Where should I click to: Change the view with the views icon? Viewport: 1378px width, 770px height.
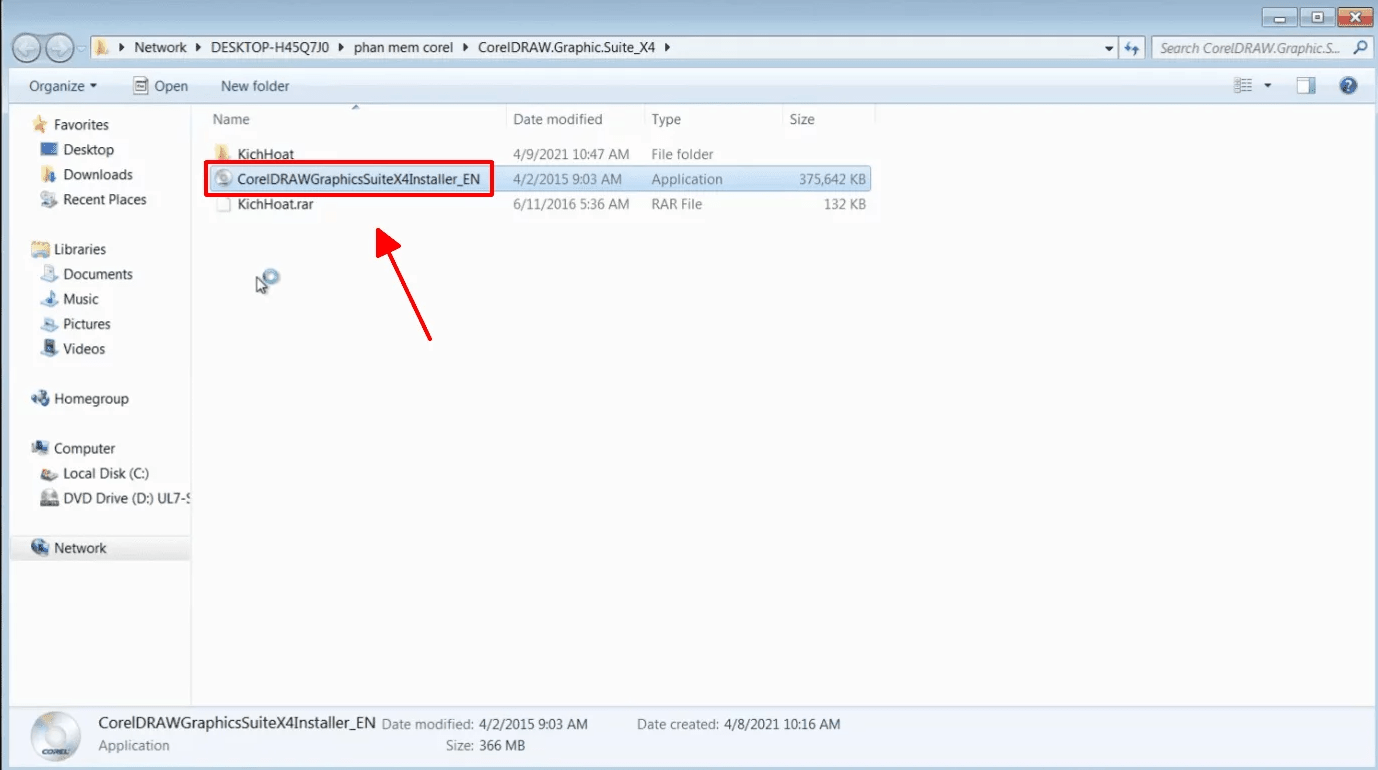click(1243, 86)
